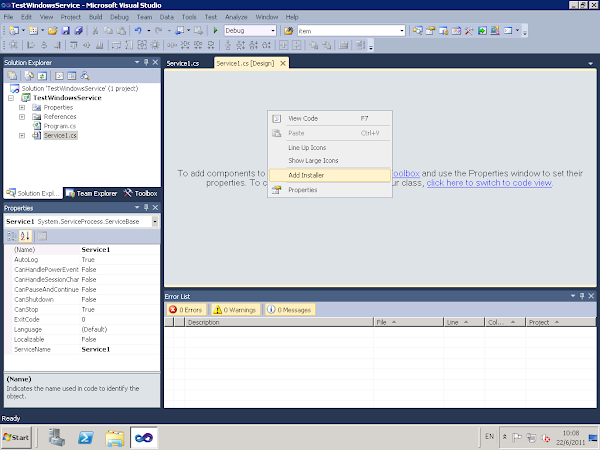
Task: Edit the ServiceName property value
Action: coord(119,349)
